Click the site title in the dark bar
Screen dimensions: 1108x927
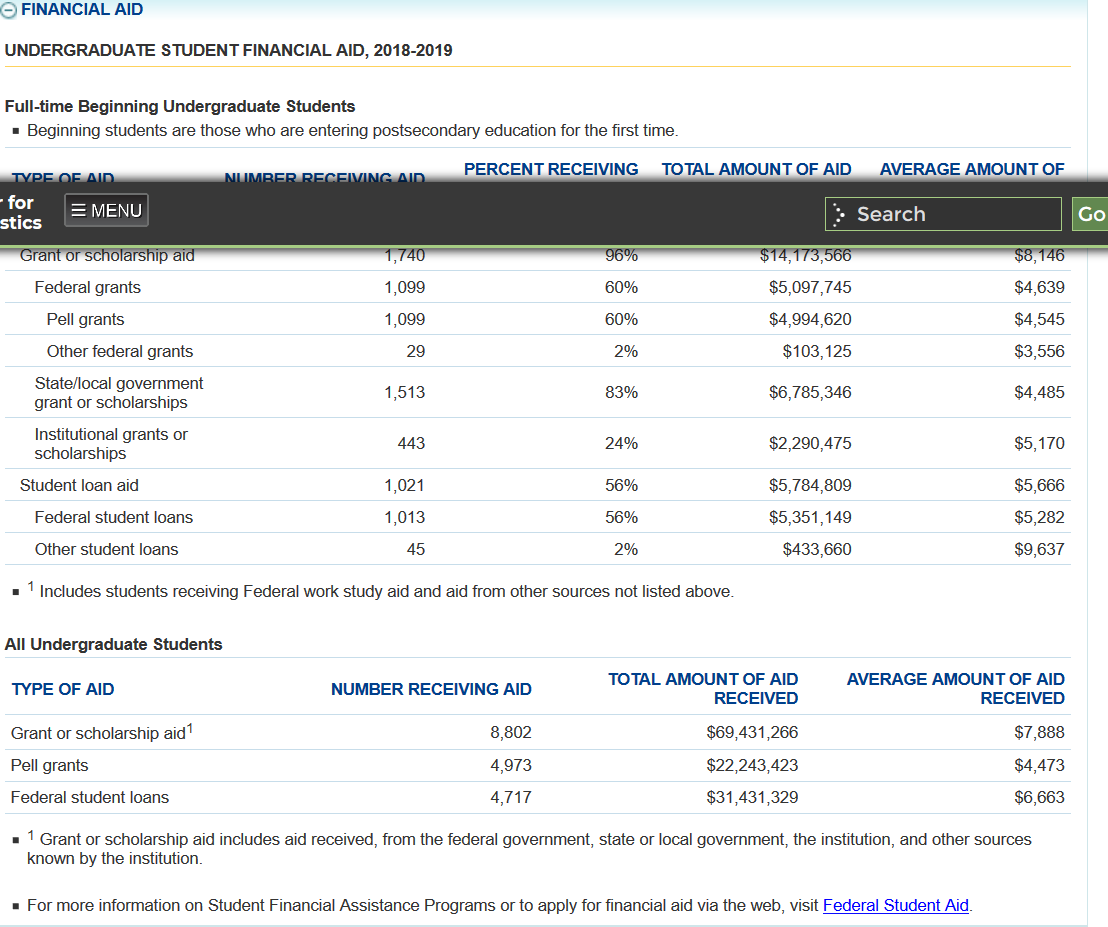(22, 212)
